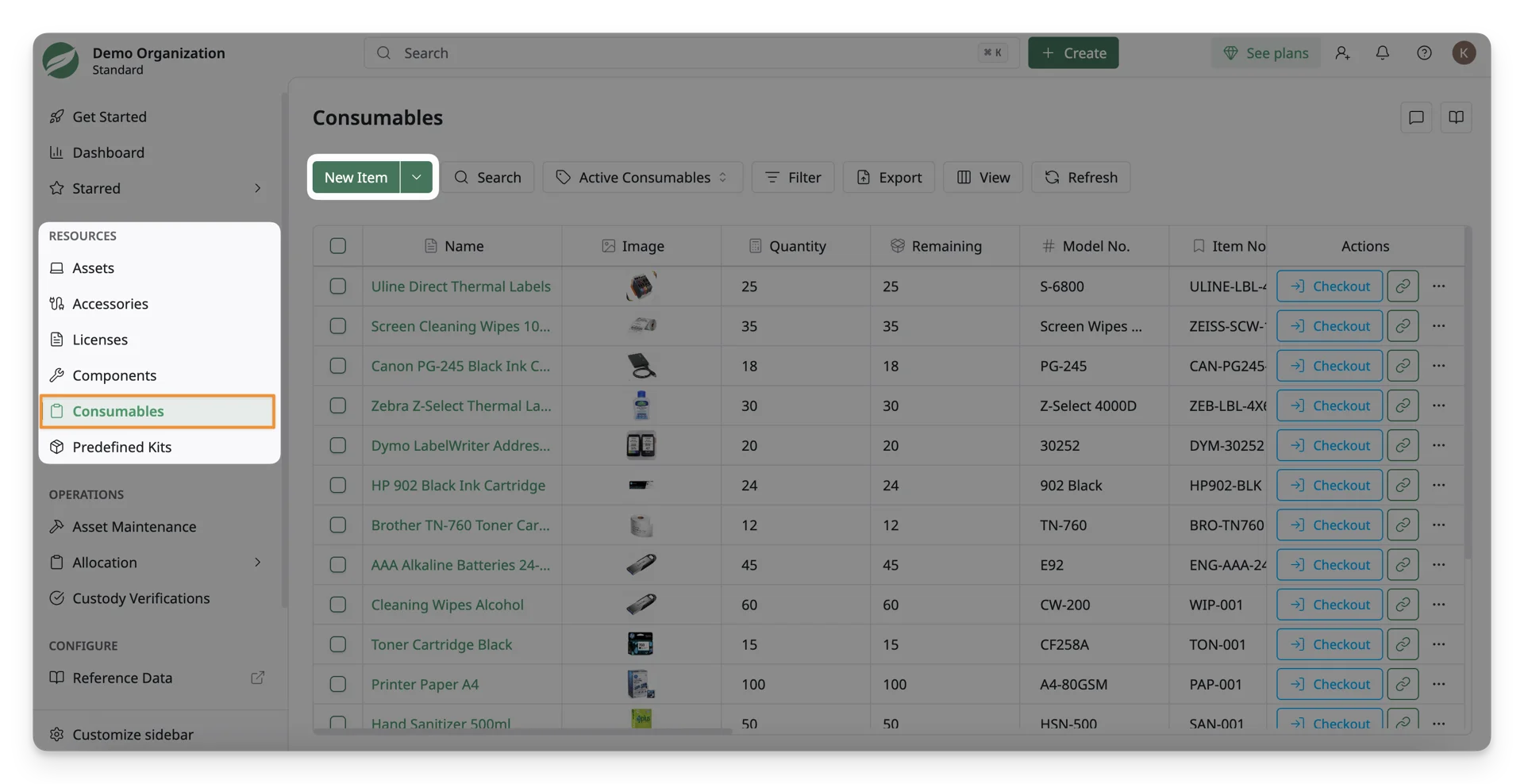Click the green Create button

(1073, 53)
